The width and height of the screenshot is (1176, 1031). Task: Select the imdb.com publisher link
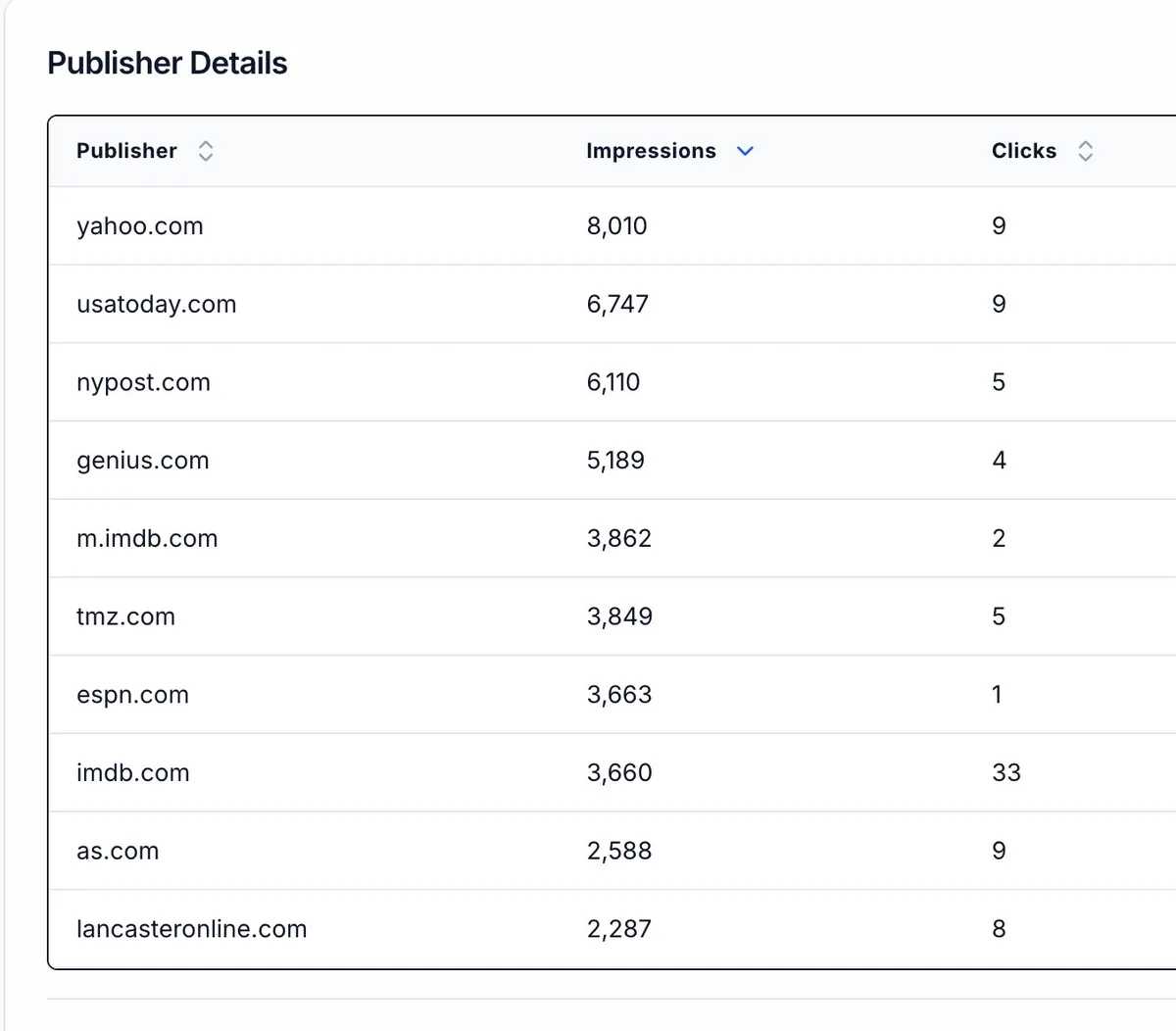133,772
